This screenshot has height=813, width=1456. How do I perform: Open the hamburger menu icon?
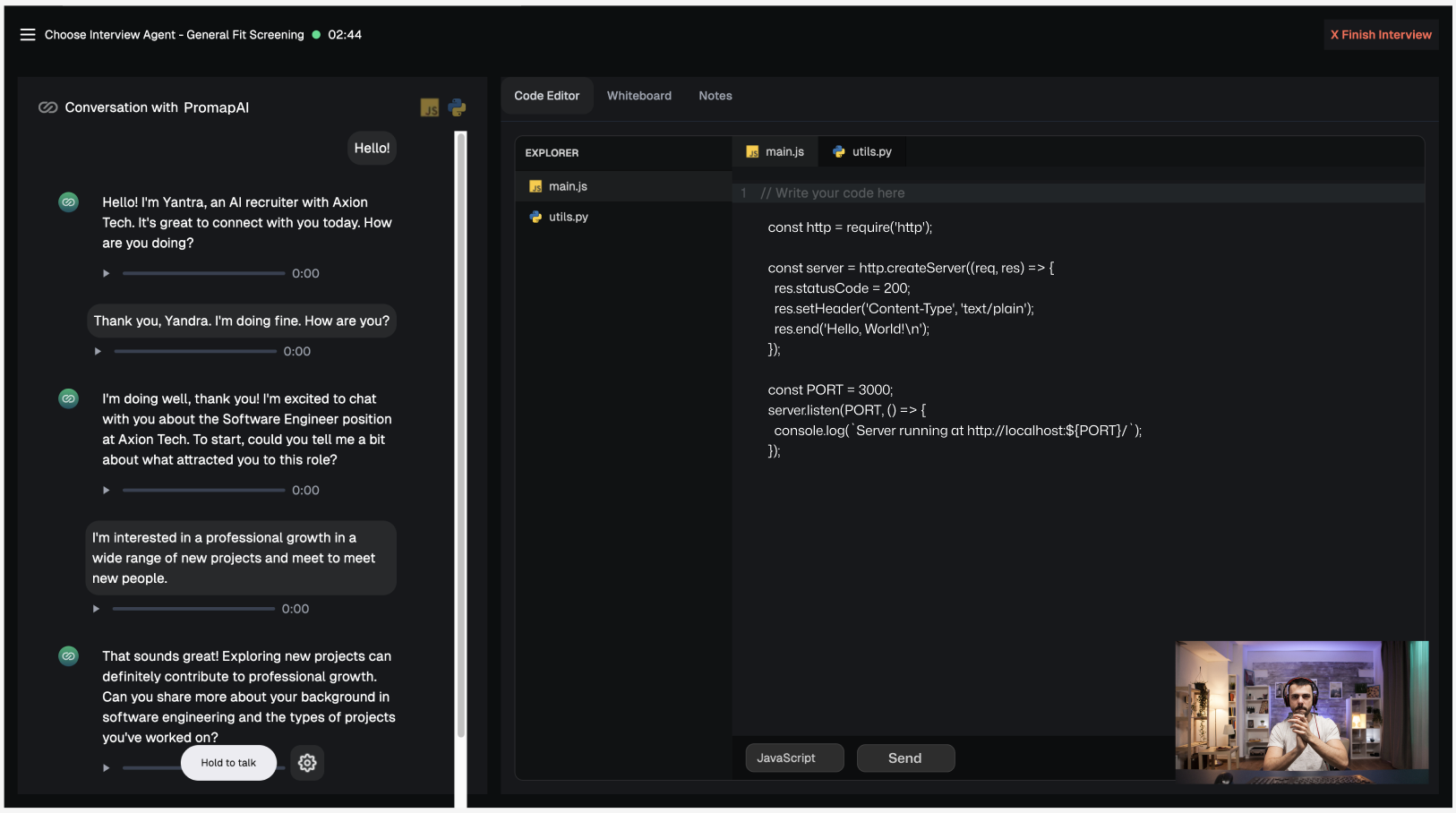[x=28, y=35]
